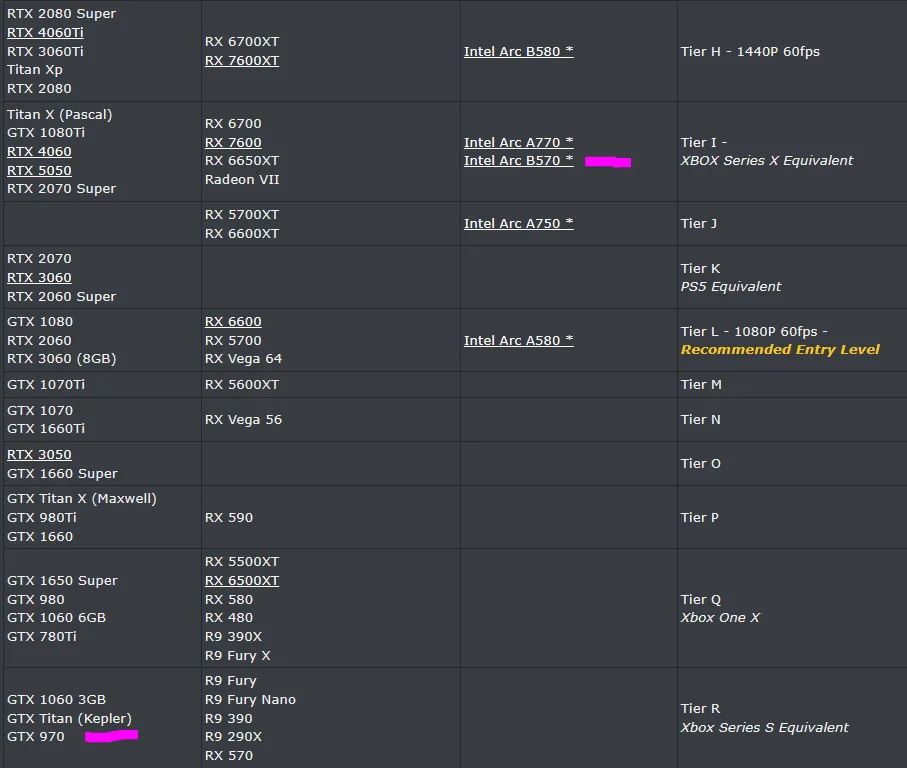
Task: Click the underlined RX 7600 link in Tier I
Action: click(233, 142)
